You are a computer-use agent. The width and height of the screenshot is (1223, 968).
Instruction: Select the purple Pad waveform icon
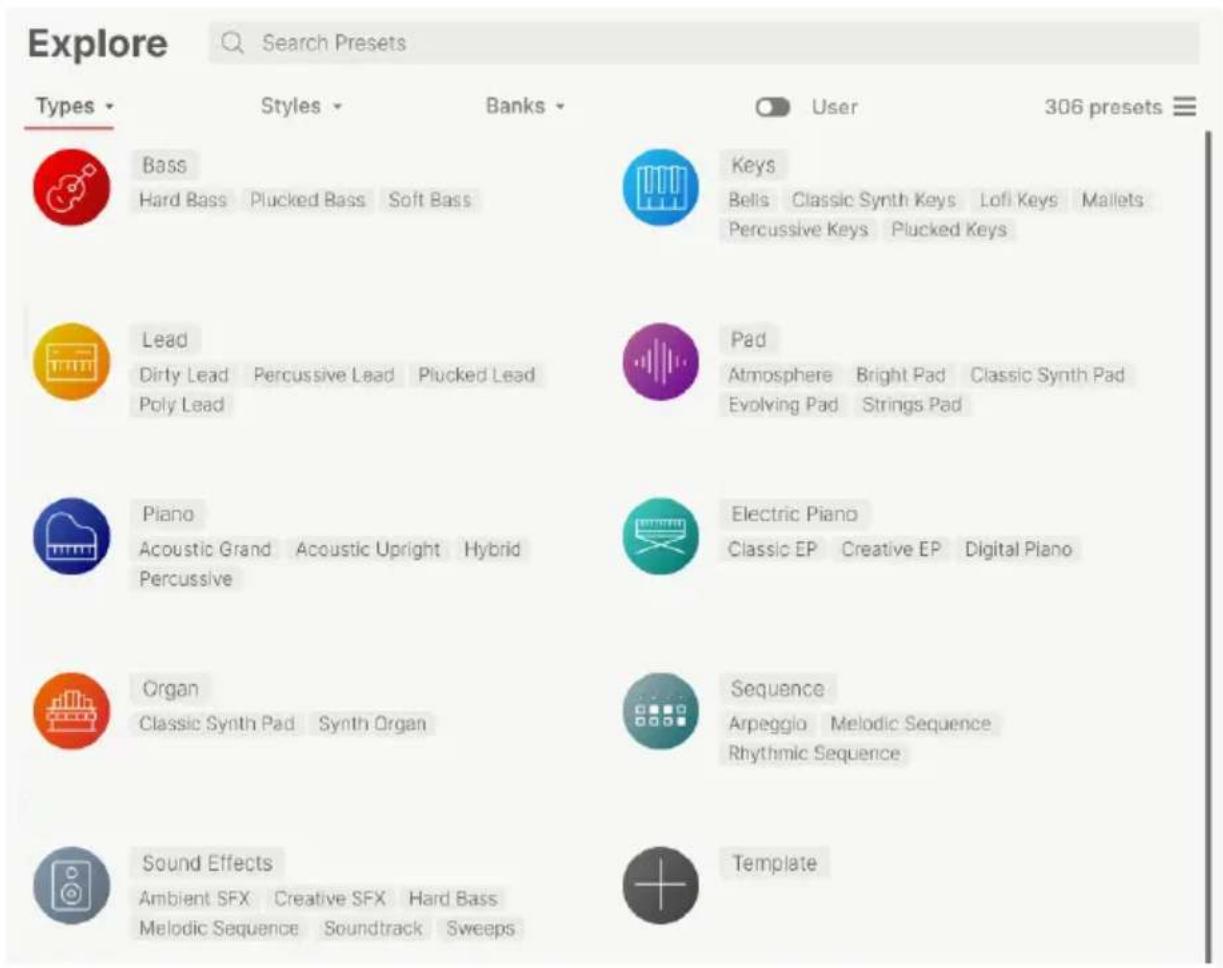[x=660, y=362]
